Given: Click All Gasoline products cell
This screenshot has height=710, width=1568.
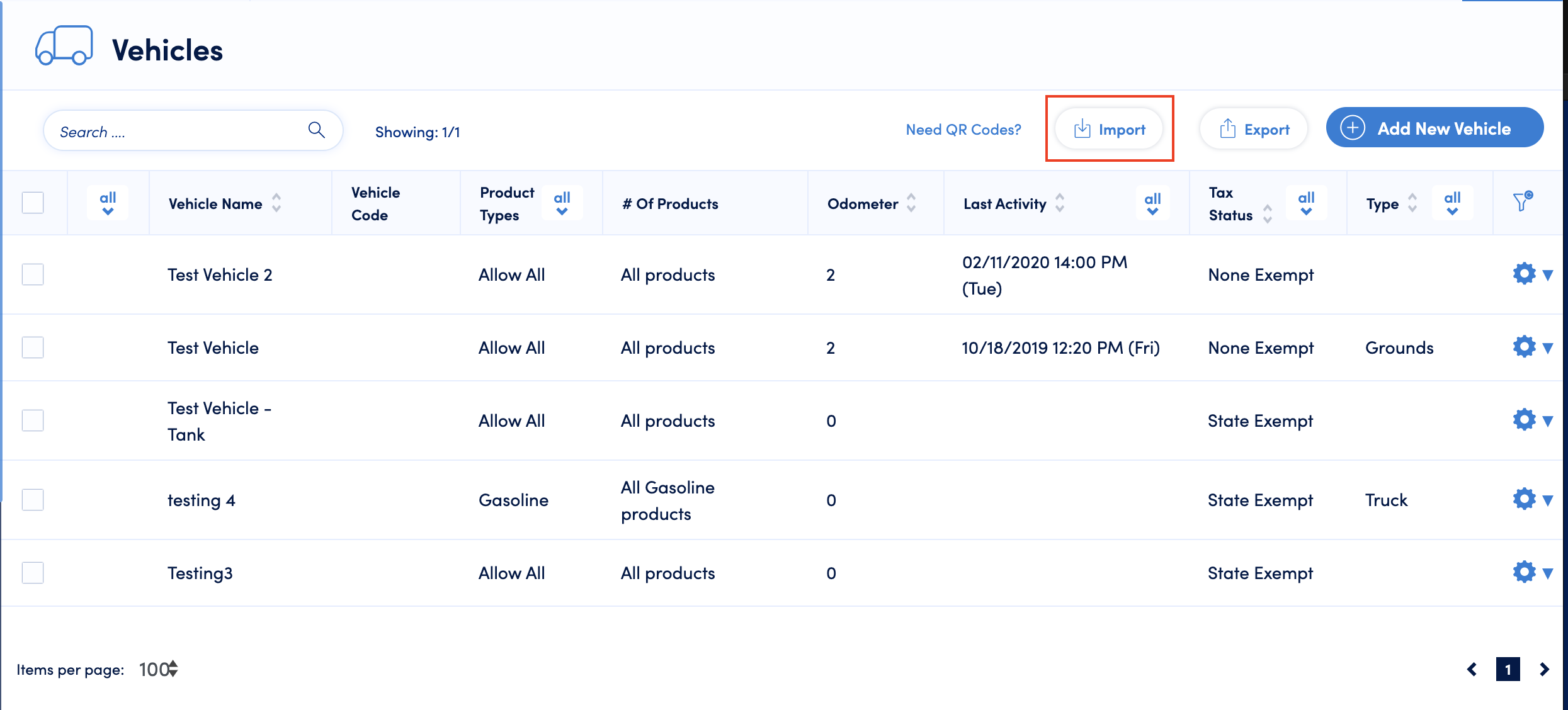Looking at the screenshot, I should (x=668, y=500).
